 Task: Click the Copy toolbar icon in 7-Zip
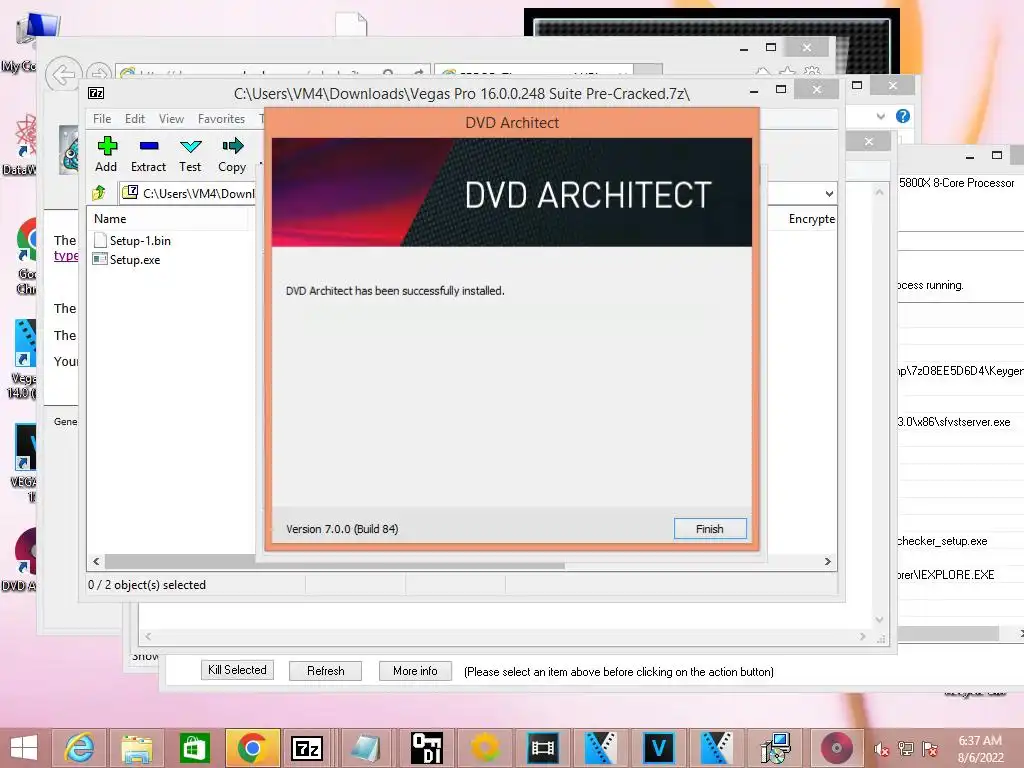tap(232, 155)
